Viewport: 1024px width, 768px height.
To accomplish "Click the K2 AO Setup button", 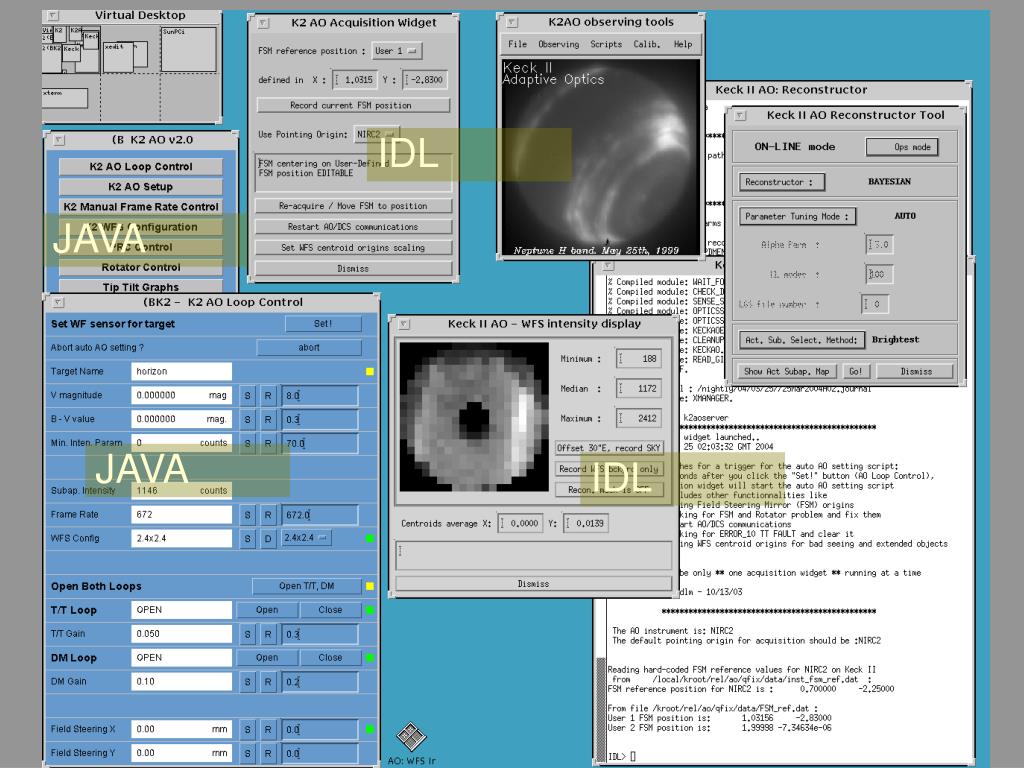I will [140, 187].
